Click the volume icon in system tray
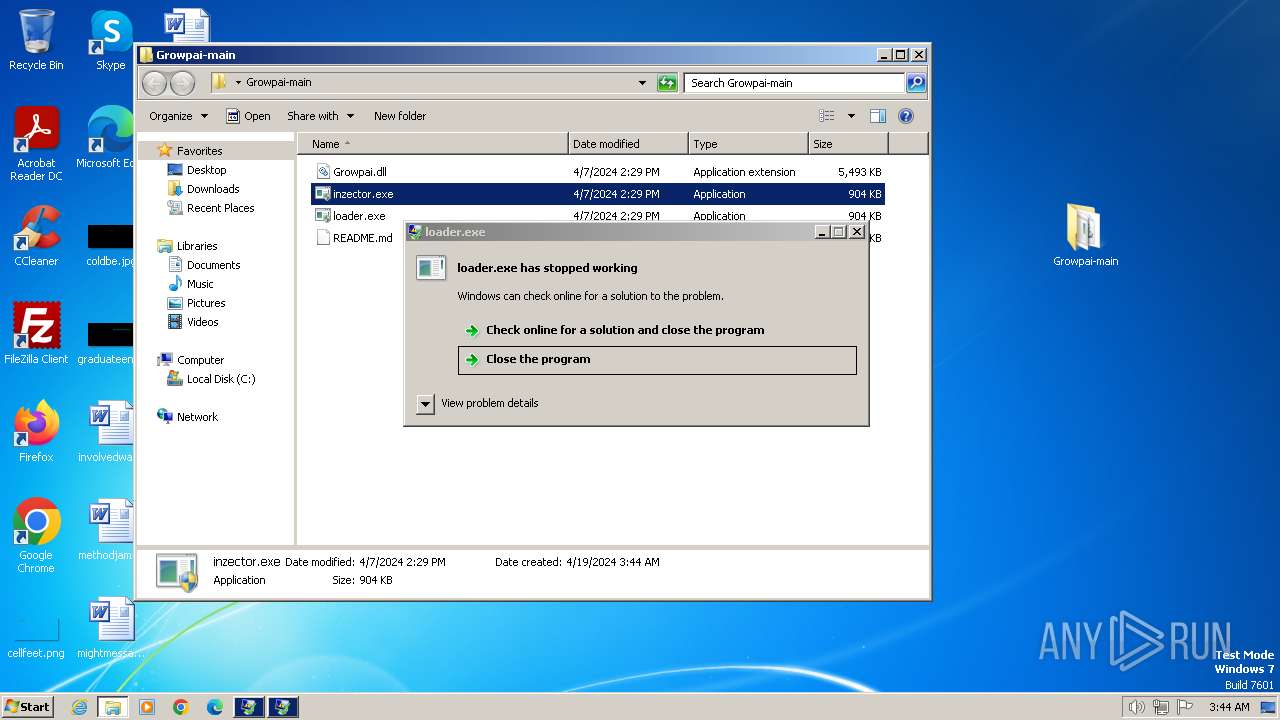The image size is (1280, 720). [1136, 707]
